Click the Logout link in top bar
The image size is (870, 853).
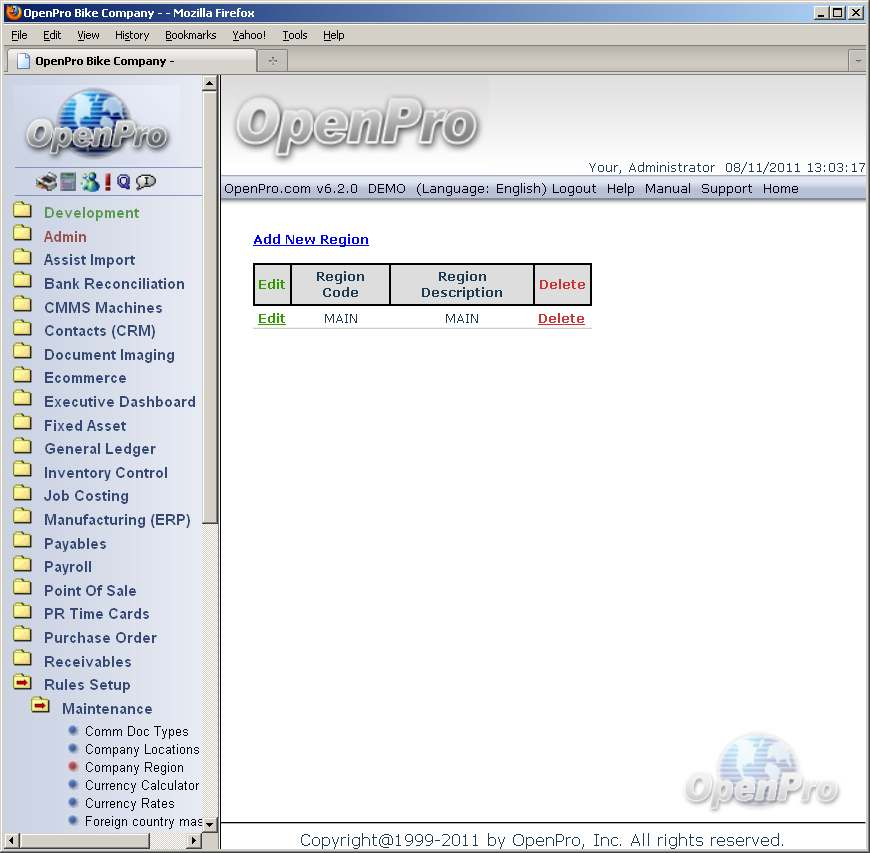[574, 189]
